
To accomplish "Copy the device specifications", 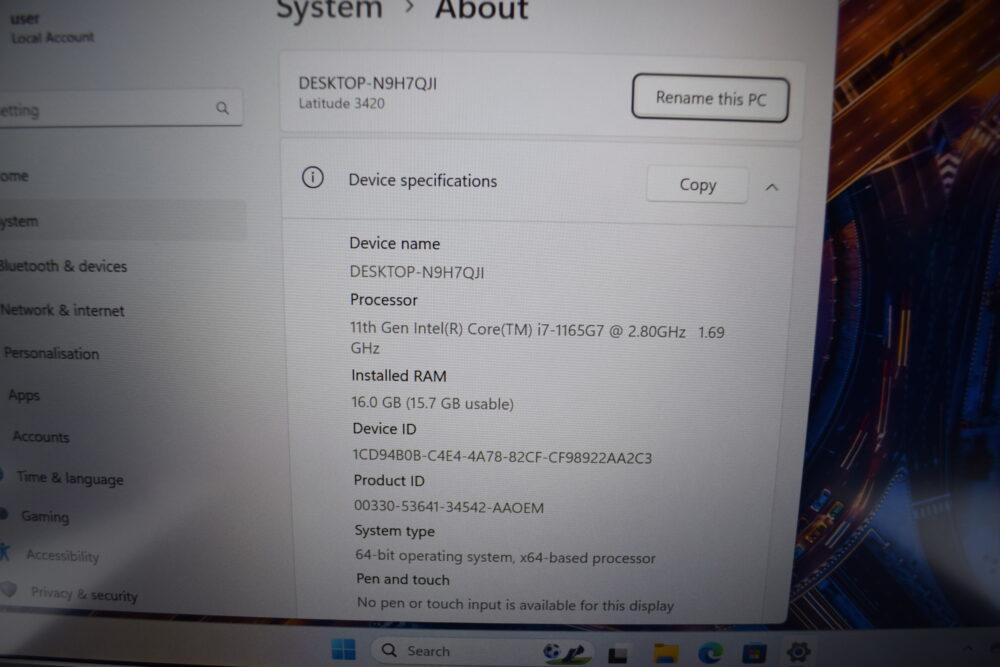I will click(x=697, y=185).
